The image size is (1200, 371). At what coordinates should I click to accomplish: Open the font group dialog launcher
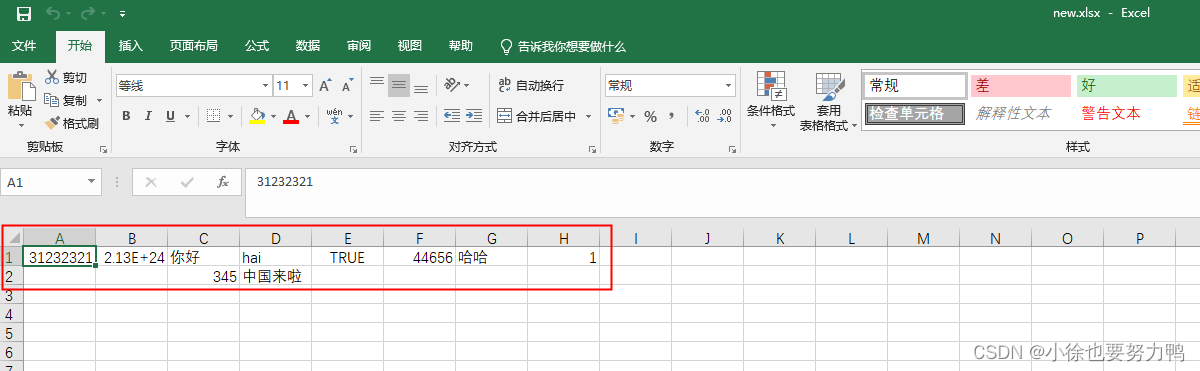pos(354,149)
